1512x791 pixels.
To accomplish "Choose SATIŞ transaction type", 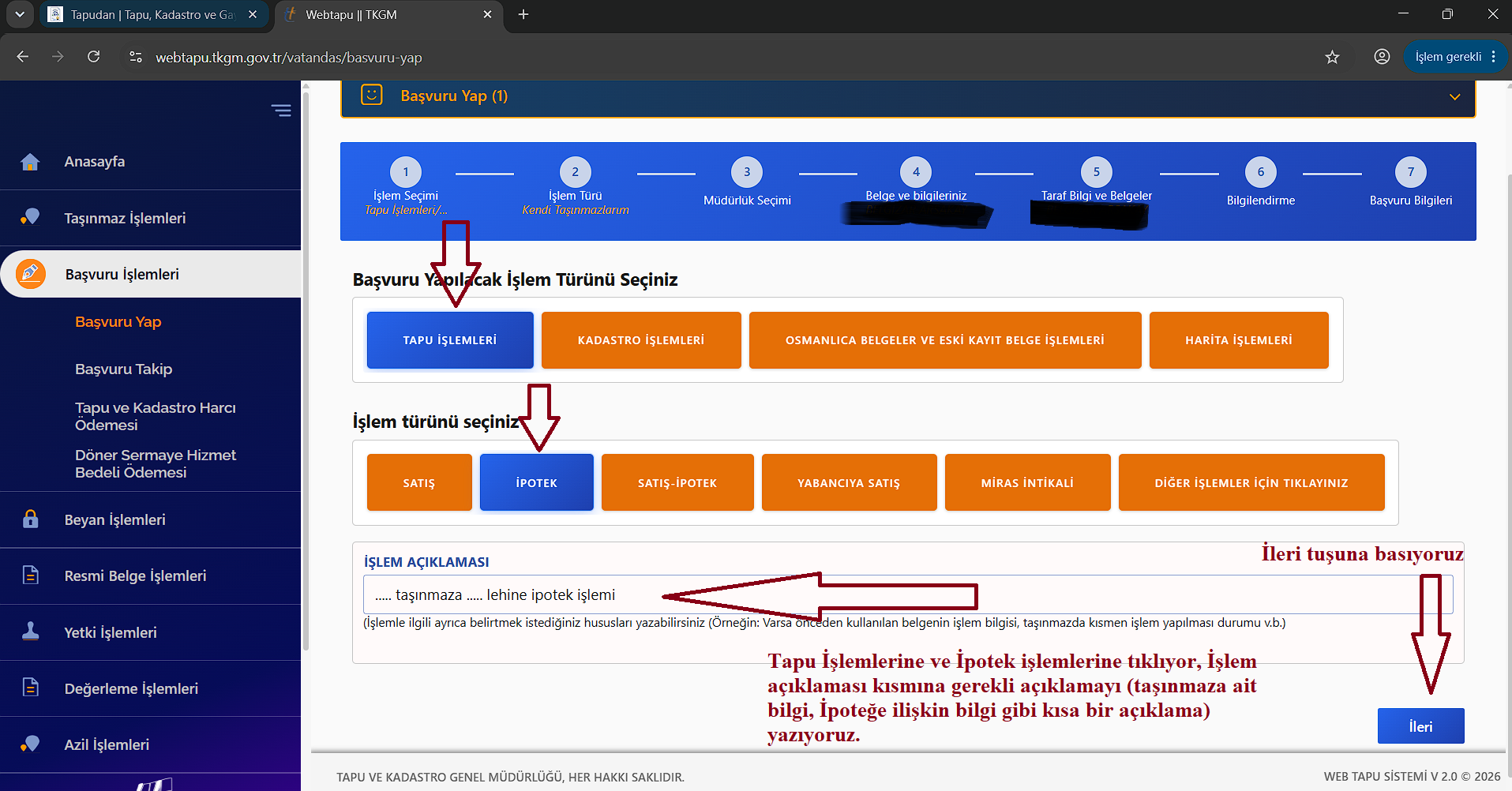I will click(419, 482).
